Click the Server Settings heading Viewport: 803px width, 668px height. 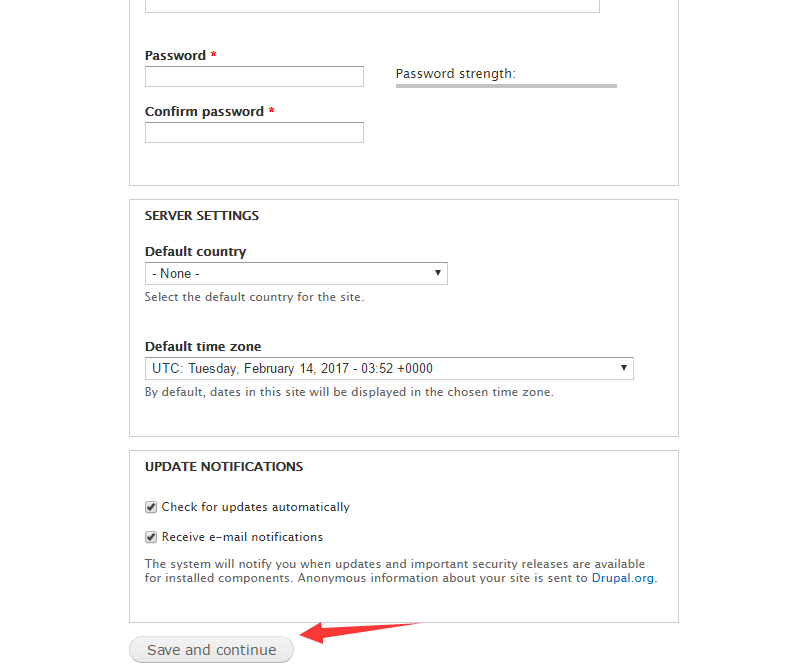202,216
